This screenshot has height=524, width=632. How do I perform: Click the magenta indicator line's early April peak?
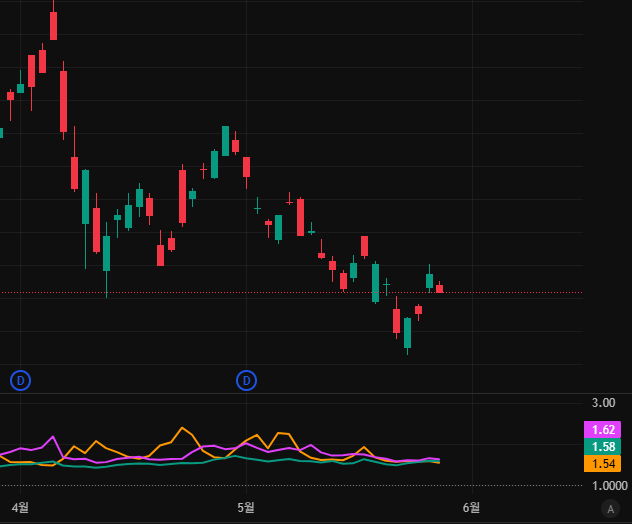pos(52,437)
